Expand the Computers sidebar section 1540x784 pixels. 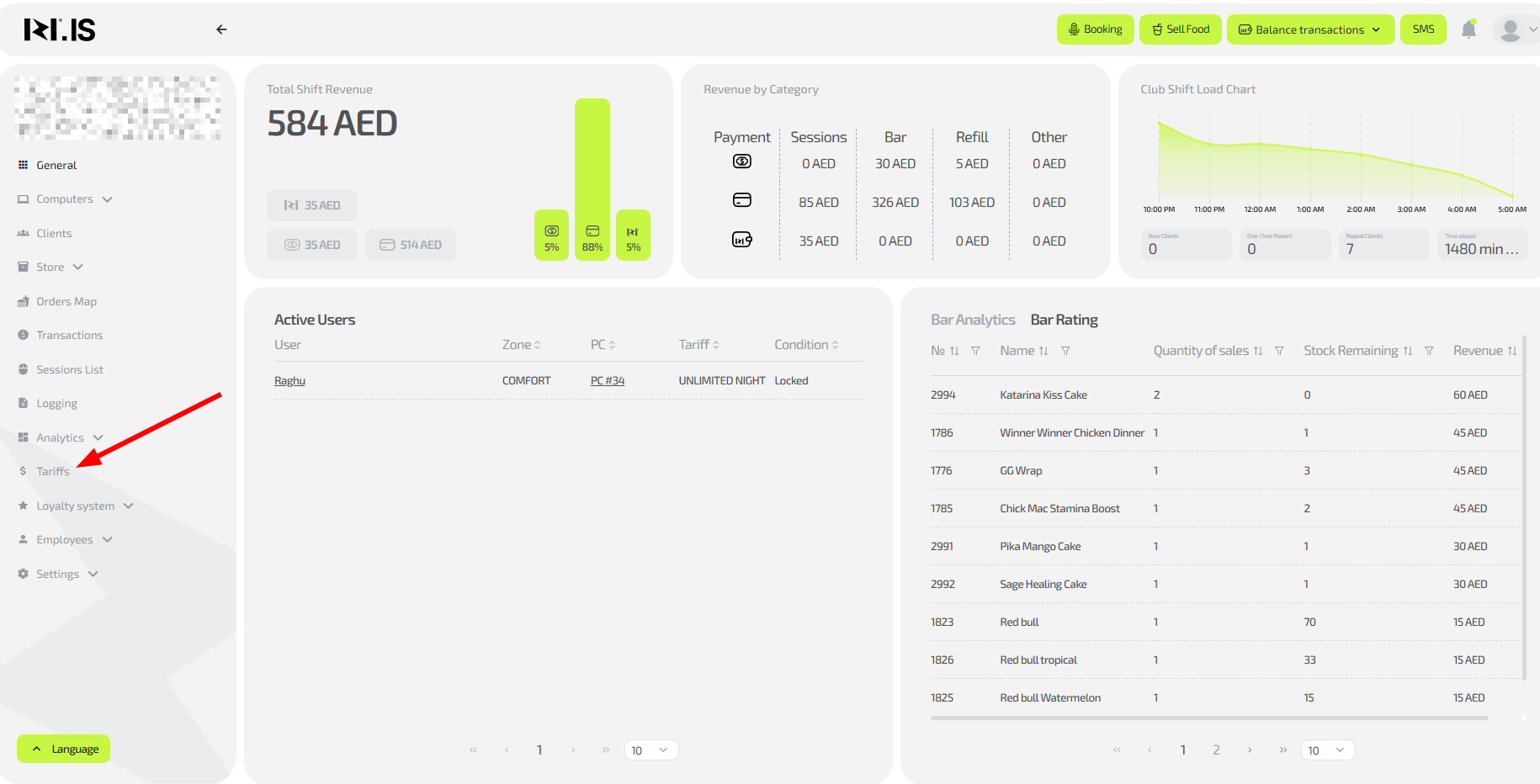coord(65,199)
